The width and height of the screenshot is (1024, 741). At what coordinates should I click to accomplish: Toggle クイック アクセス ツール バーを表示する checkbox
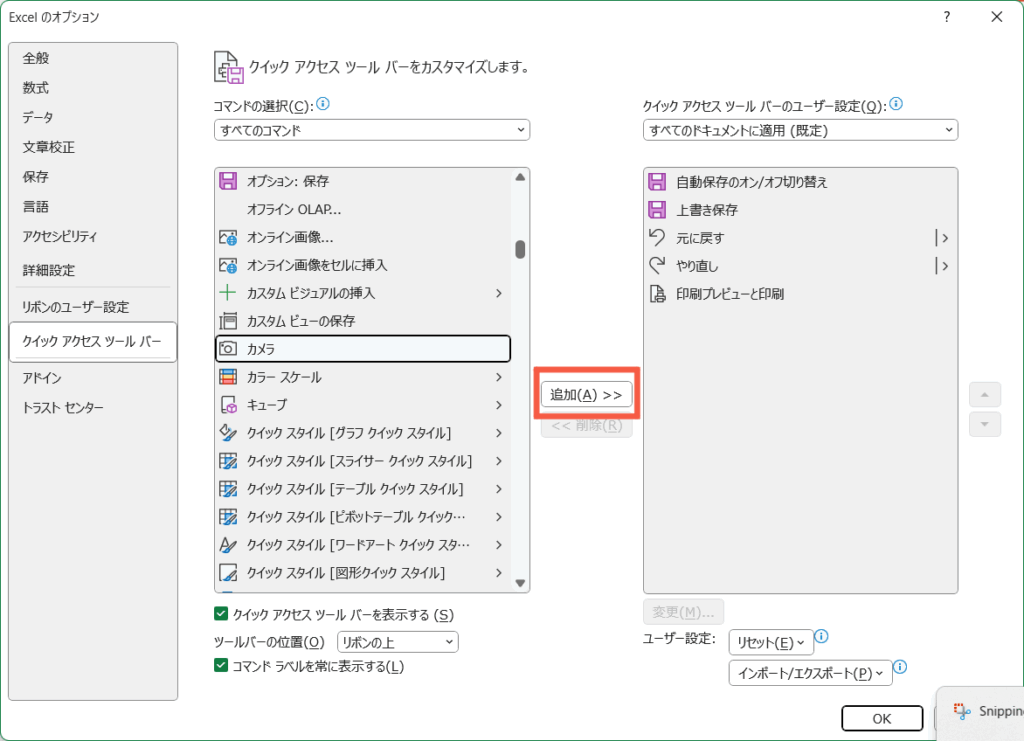pos(221,614)
